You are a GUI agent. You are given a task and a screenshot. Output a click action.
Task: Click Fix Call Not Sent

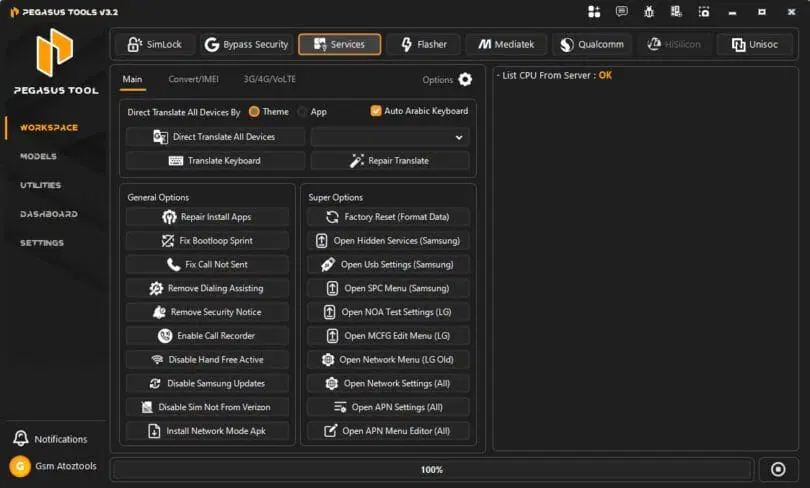(207, 264)
